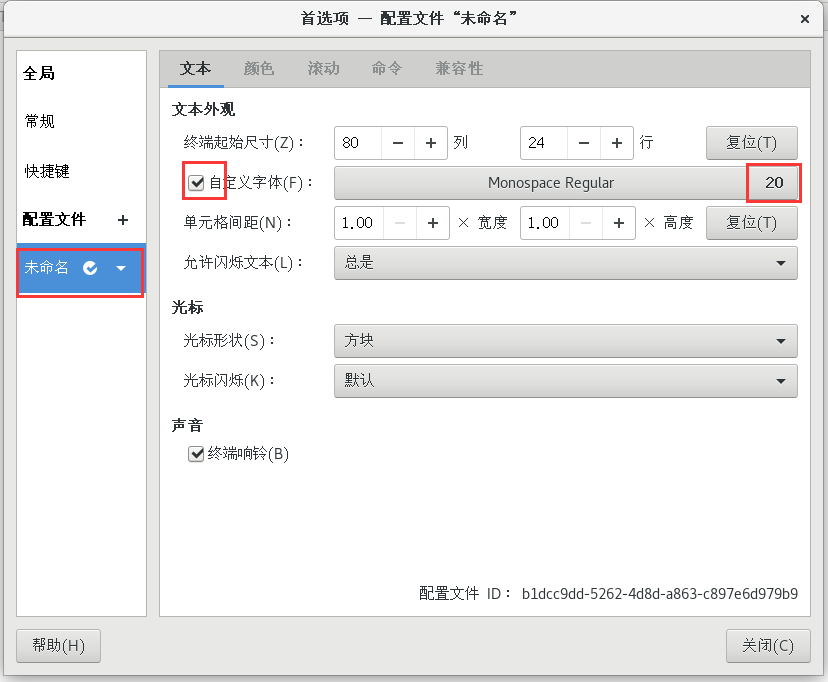The image size is (828, 682).
Task: Increase cell height spacing with the plus button
Action: [619, 223]
